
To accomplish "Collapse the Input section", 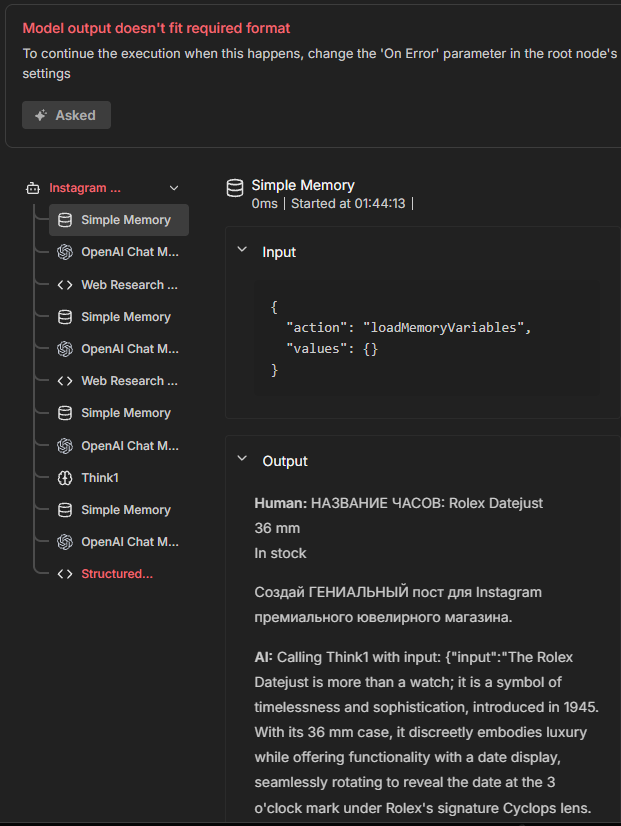I will point(242,251).
